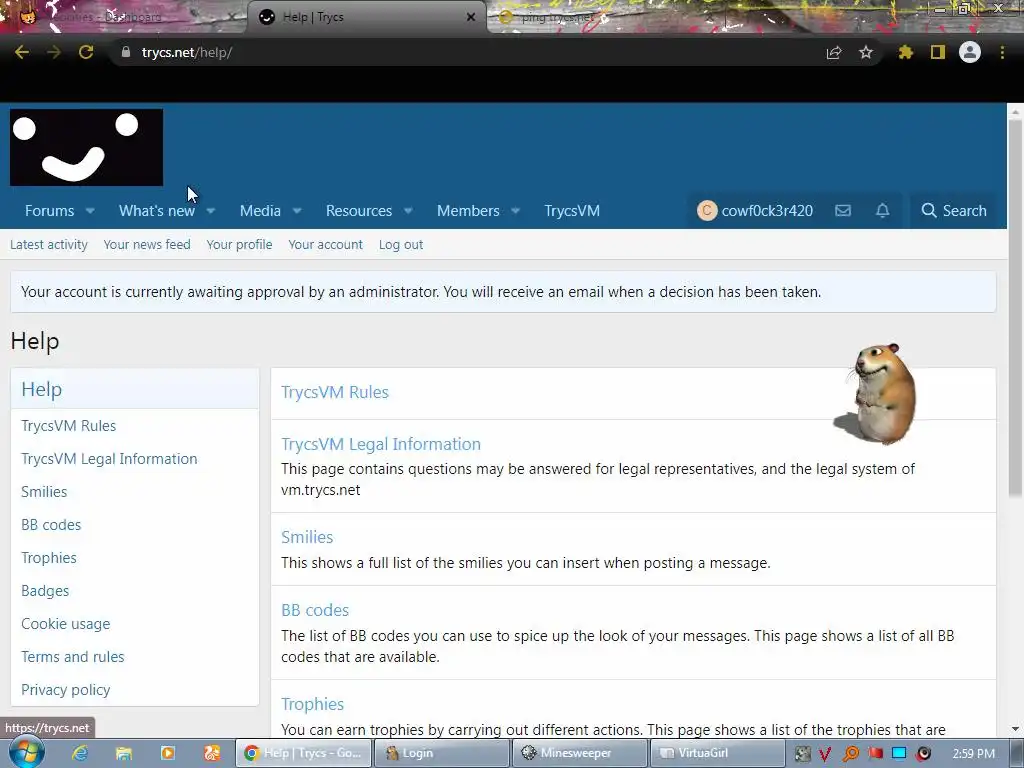Expand the Forums dropdown arrow
The height and width of the screenshot is (768, 1024).
pyautogui.click(x=90, y=211)
